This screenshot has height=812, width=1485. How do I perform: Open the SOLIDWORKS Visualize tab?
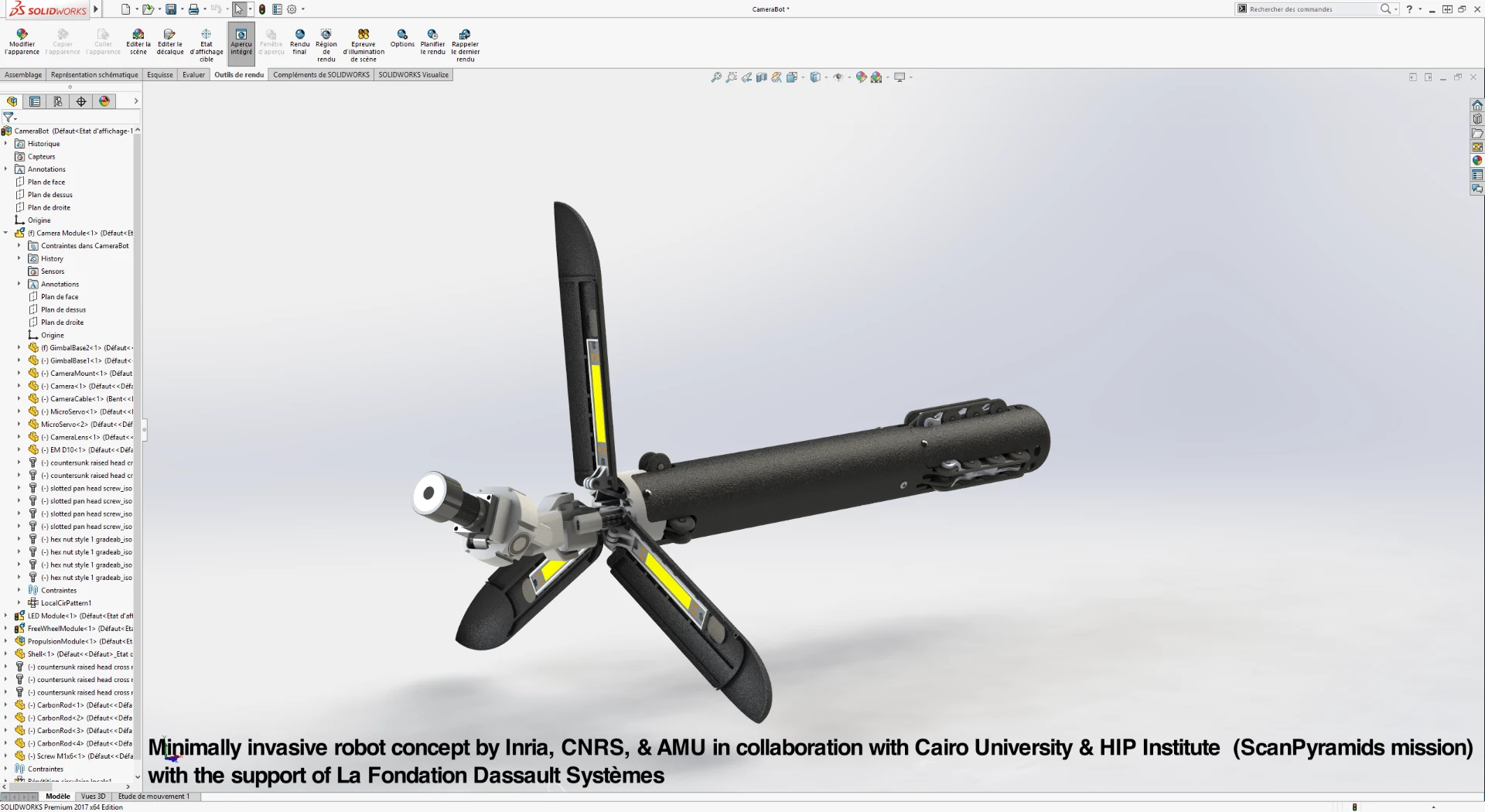coord(413,75)
